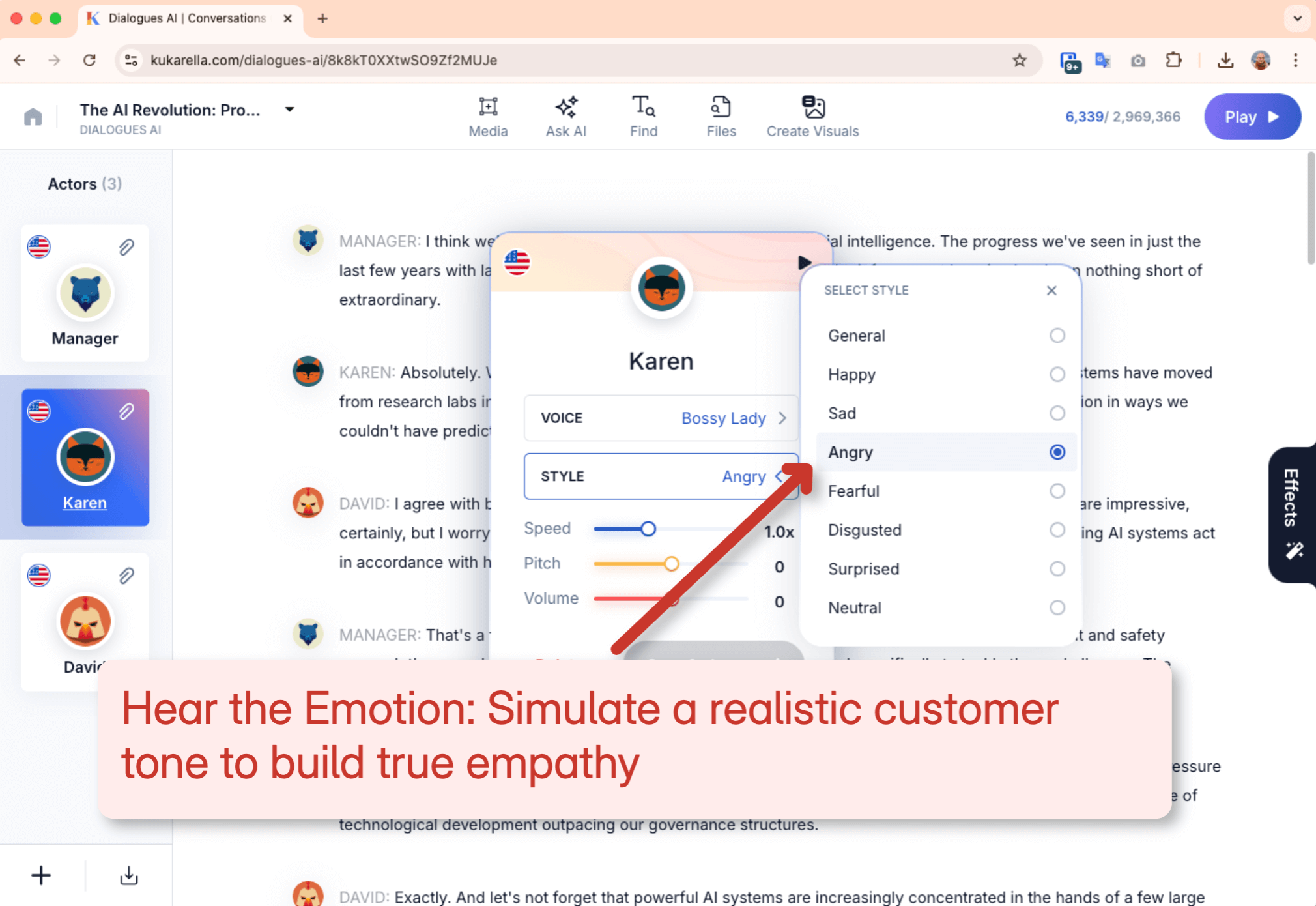Open browser downloads icon

point(1225,61)
